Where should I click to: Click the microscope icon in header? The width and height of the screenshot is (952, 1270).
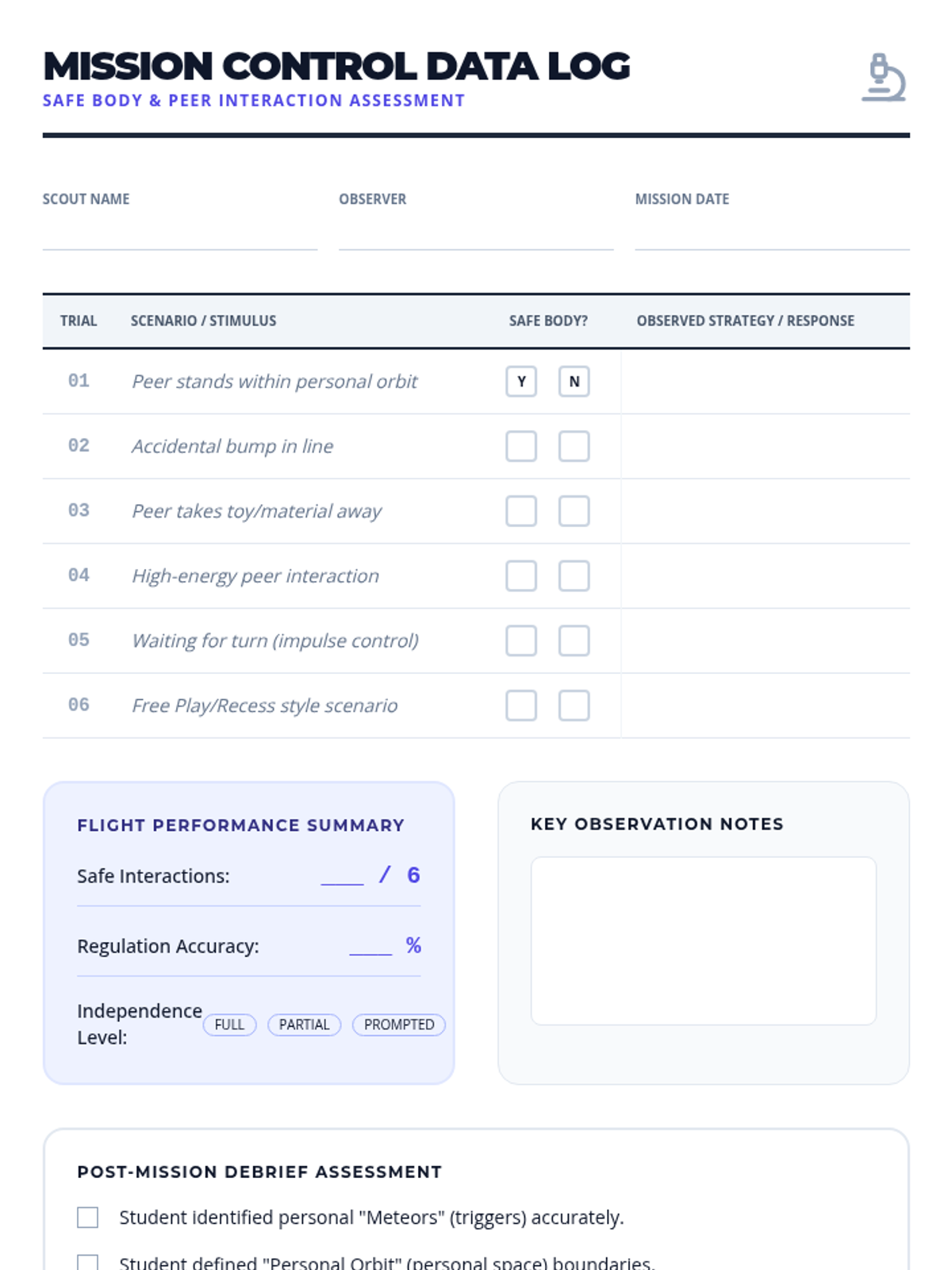click(884, 78)
